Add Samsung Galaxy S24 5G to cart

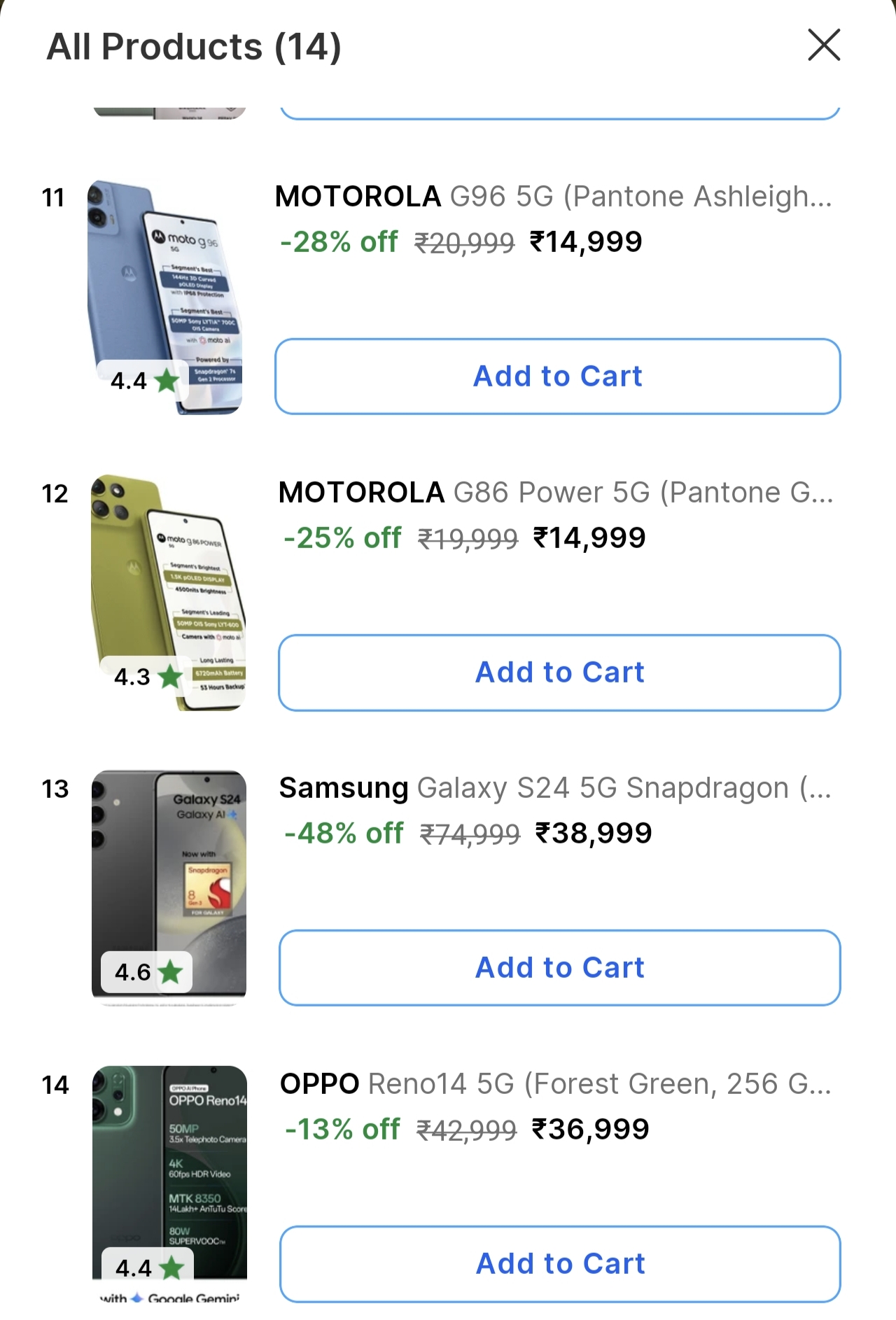click(x=559, y=968)
